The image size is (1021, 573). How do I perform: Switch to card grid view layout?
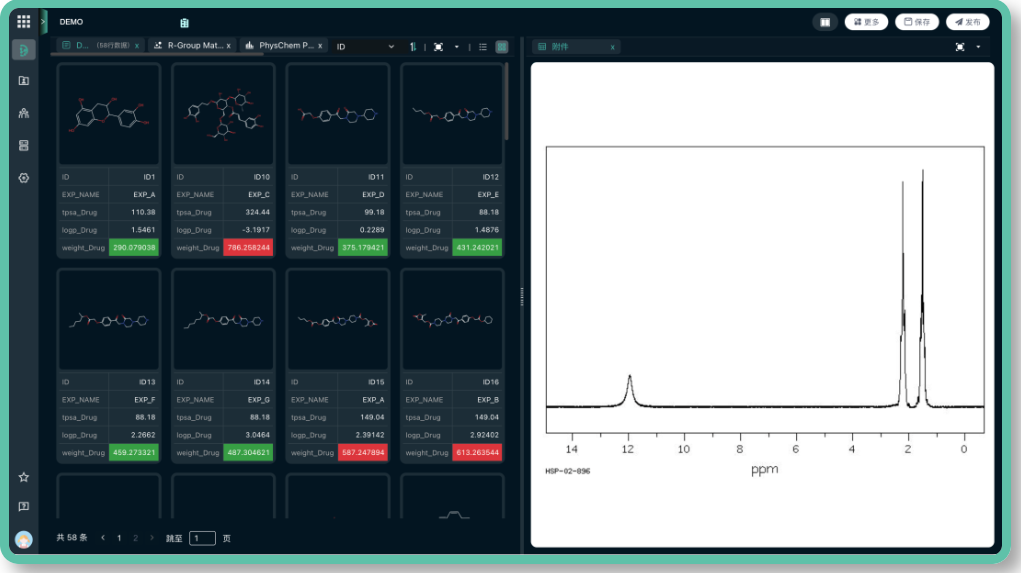click(x=502, y=46)
